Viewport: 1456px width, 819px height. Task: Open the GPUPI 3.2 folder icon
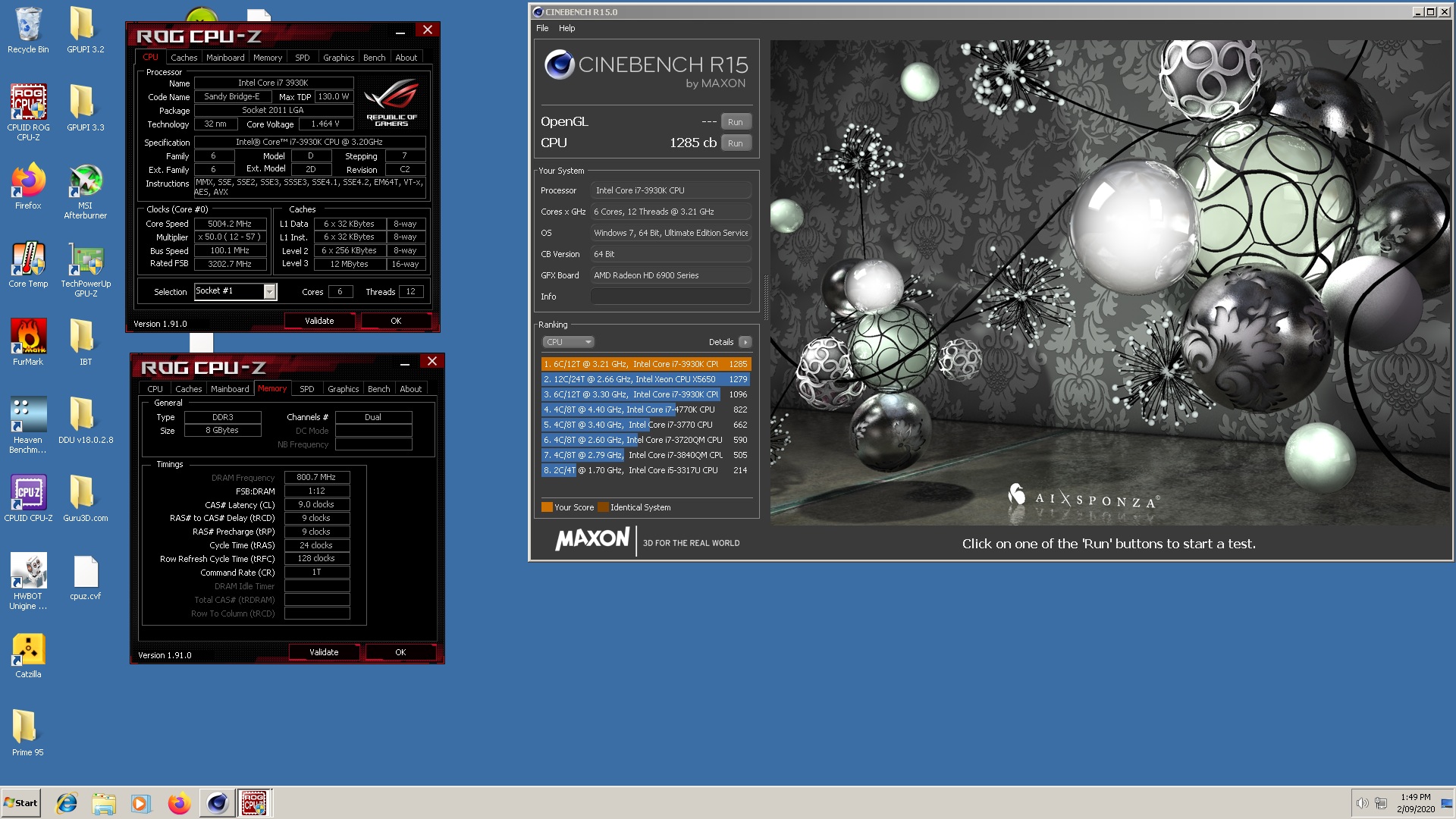click(85, 30)
